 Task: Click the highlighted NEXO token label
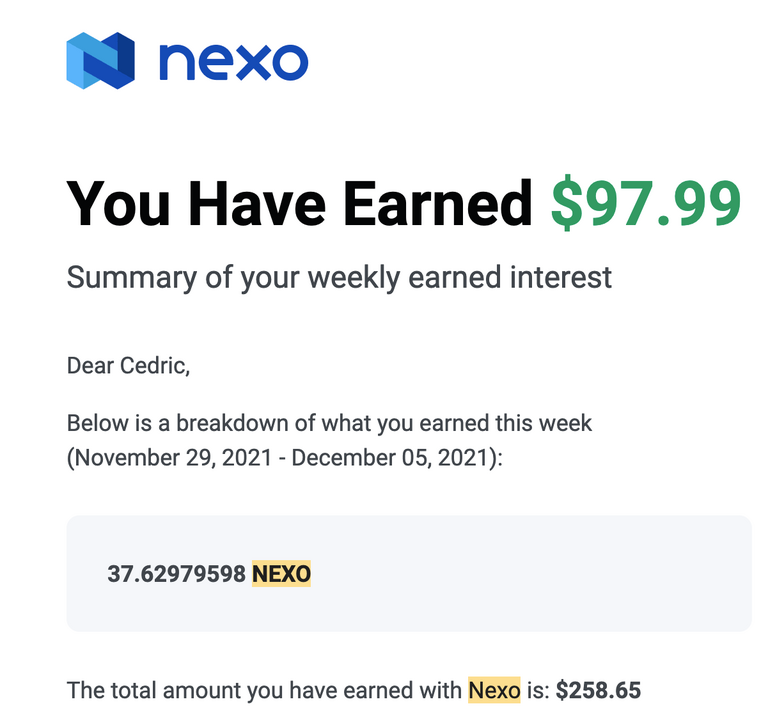click(x=282, y=574)
